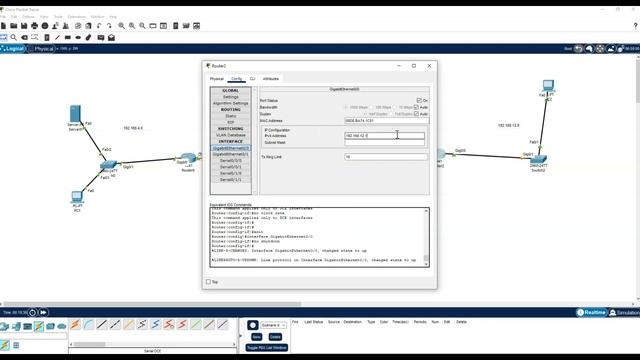Click the Subnet Mask input field
The width and height of the screenshot is (640, 360).
(x=384, y=142)
